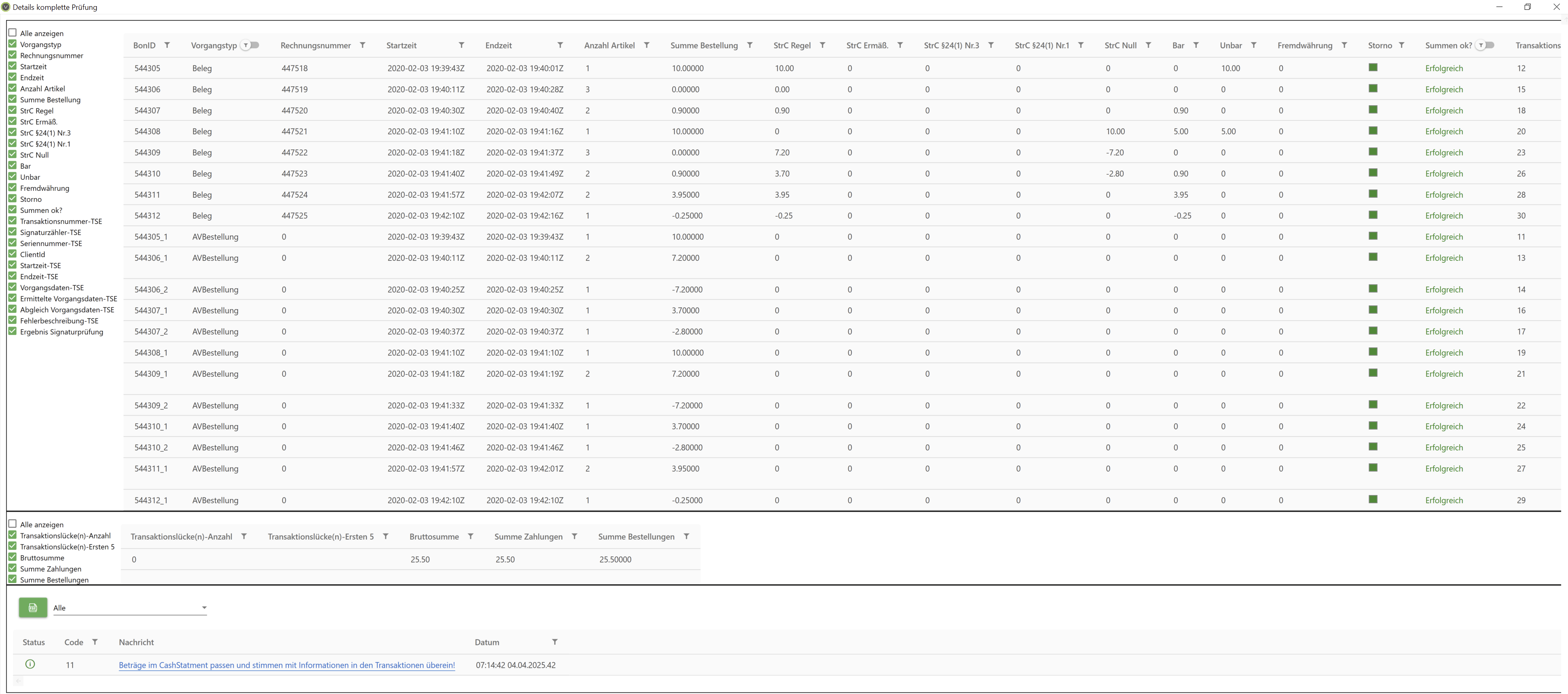The image size is (1568, 694).
Task: Sort by the Endzeit column header
Action: (x=499, y=45)
